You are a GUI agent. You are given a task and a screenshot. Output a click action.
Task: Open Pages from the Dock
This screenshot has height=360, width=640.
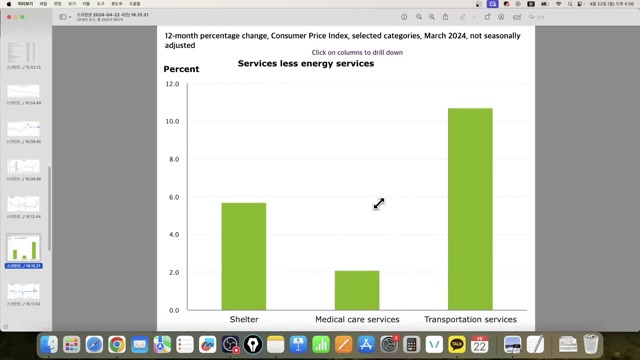pyautogui.click(x=343, y=344)
